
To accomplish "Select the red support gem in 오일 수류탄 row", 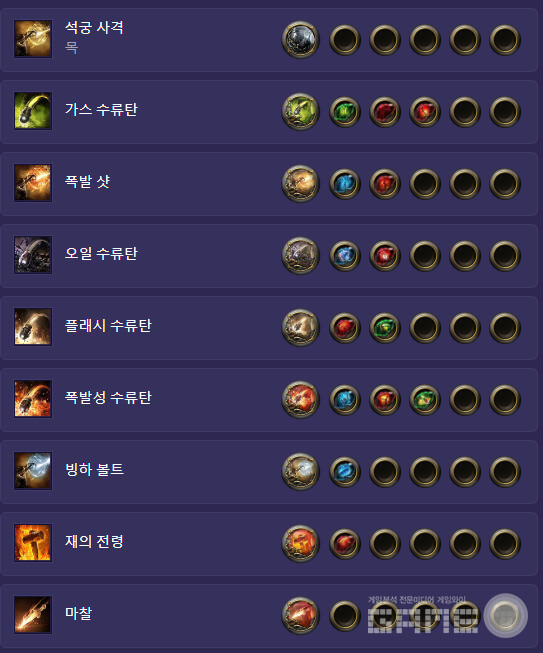I will click(385, 256).
